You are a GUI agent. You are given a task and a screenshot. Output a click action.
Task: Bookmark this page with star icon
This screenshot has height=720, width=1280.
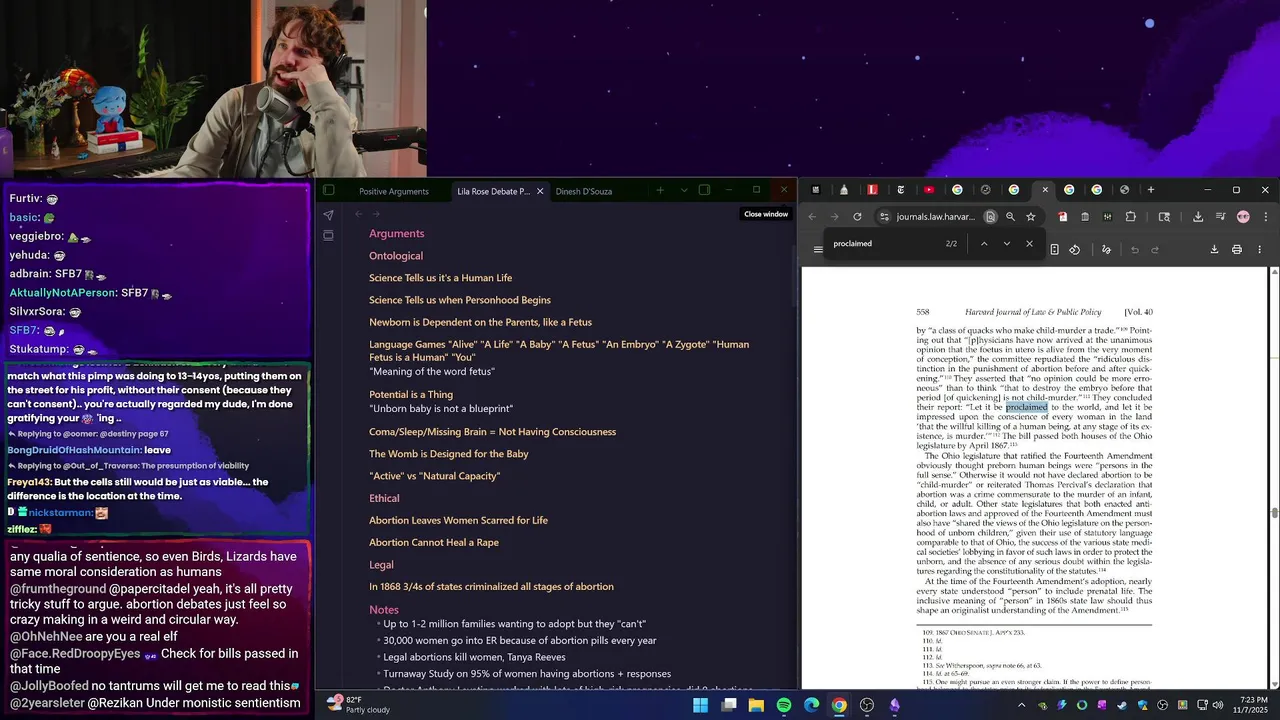click(1030, 216)
